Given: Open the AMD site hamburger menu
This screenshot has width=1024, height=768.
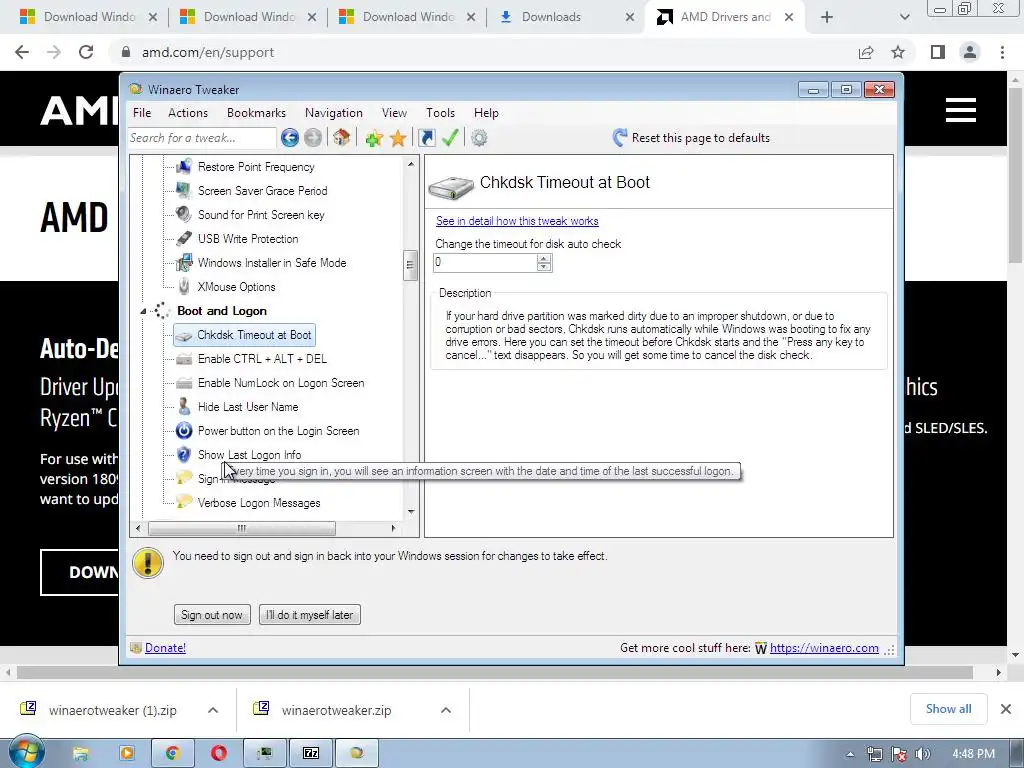Looking at the screenshot, I should coord(961,110).
